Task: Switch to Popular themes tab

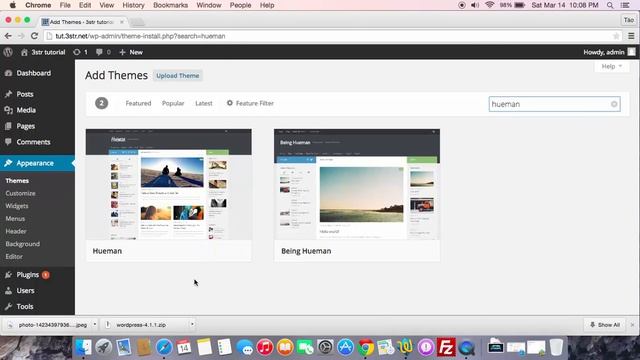Action: tap(173, 103)
